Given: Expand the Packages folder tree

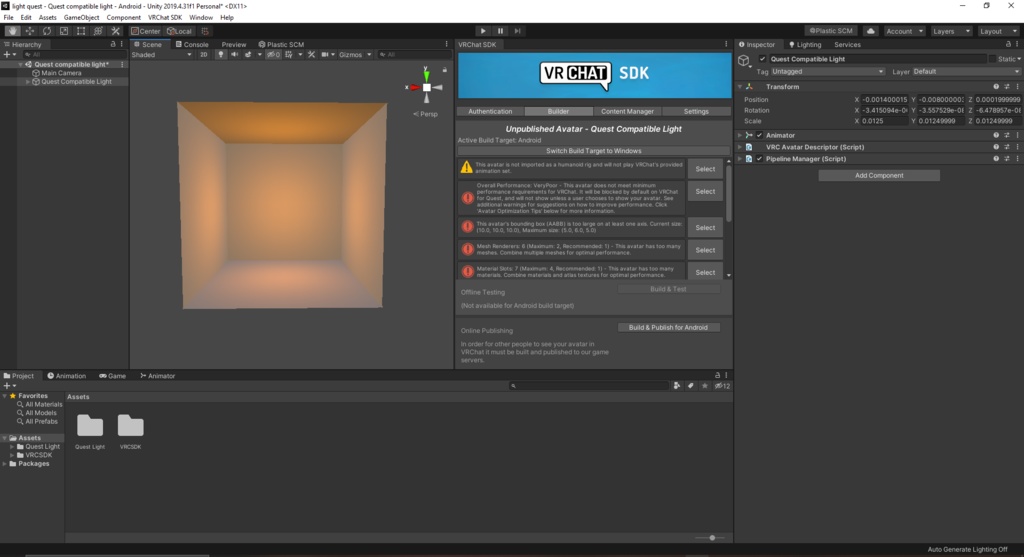Looking at the screenshot, I should (5, 464).
